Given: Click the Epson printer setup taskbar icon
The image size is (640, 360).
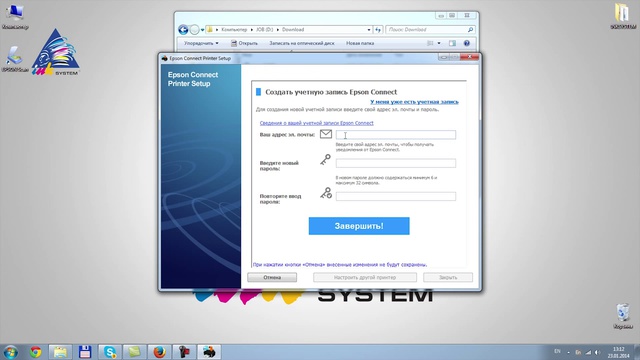Looking at the screenshot, I should click(x=209, y=352).
